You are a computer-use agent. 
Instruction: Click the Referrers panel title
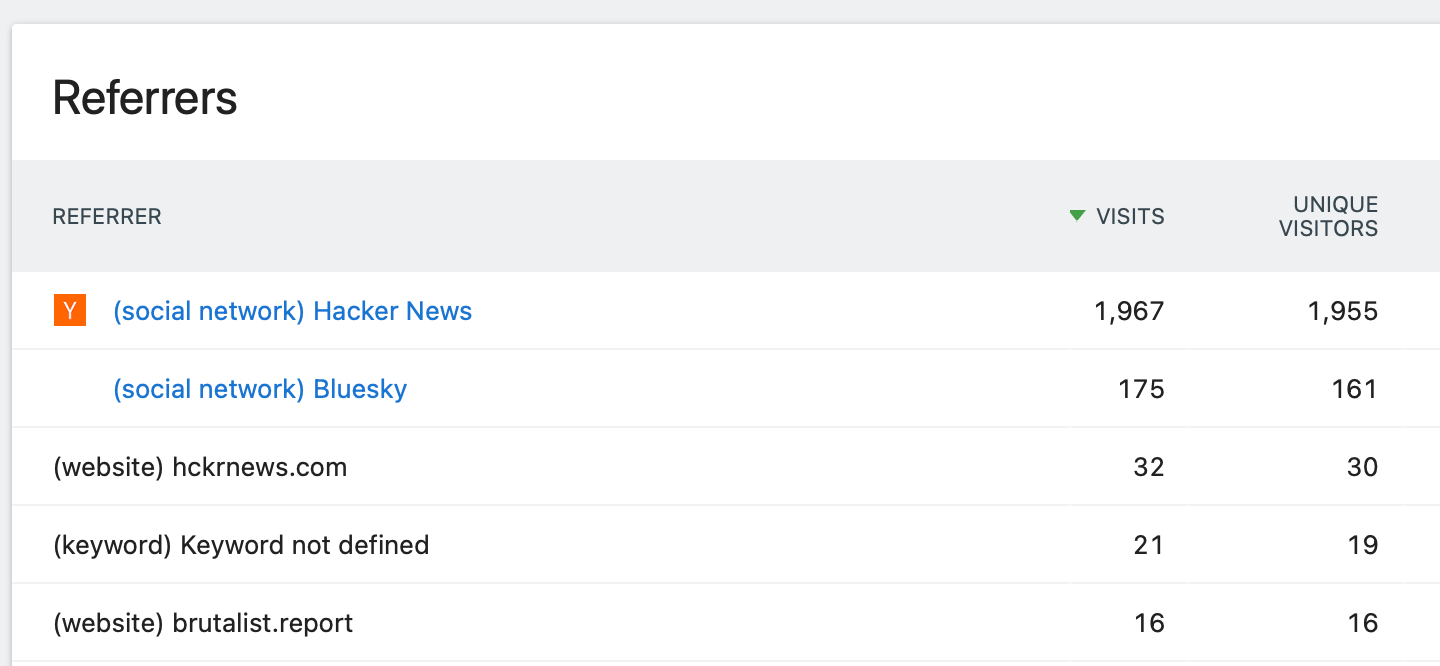[145, 98]
